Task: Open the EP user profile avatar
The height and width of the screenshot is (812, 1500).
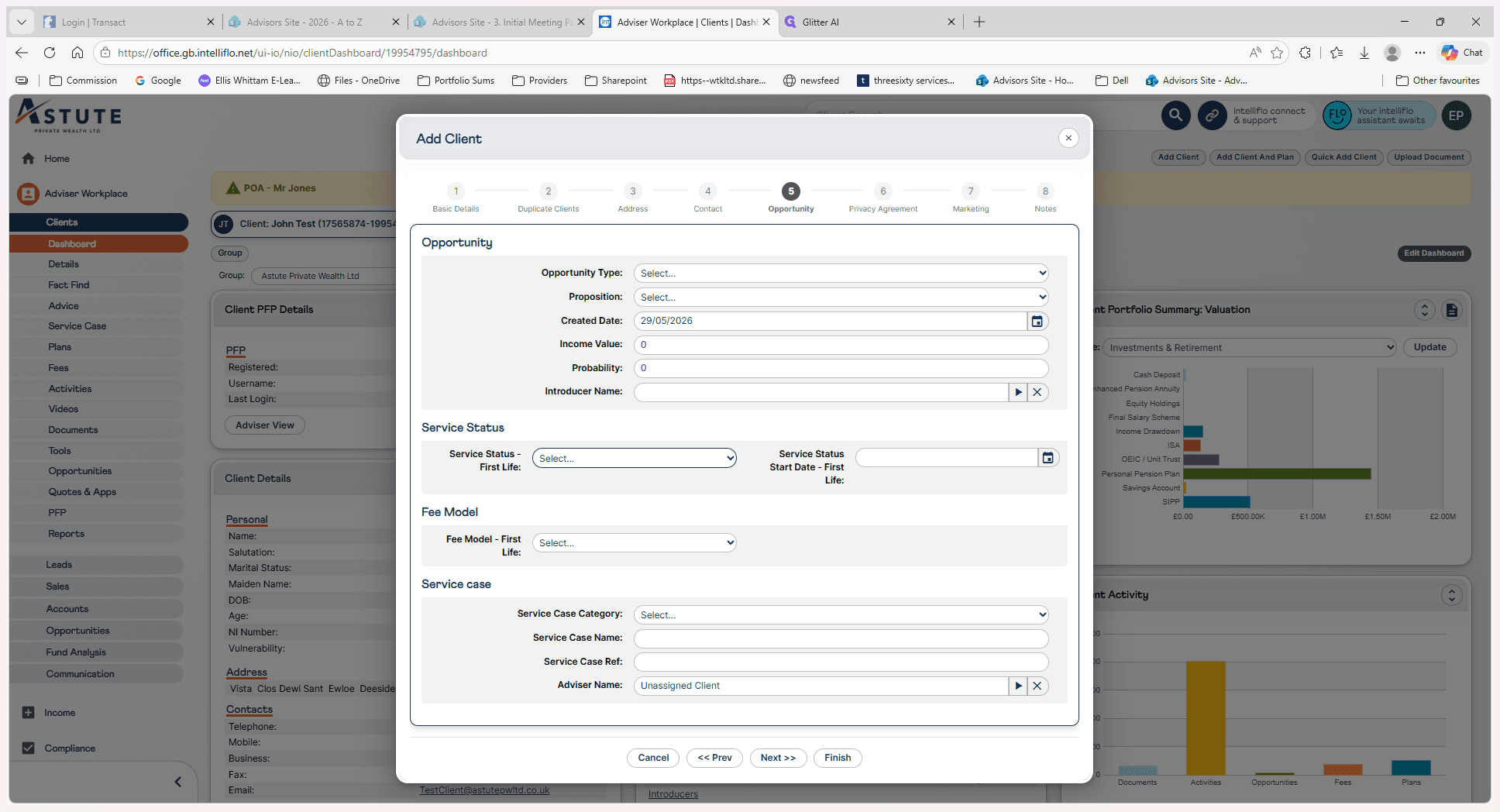Action: pyautogui.click(x=1457, y=115)
